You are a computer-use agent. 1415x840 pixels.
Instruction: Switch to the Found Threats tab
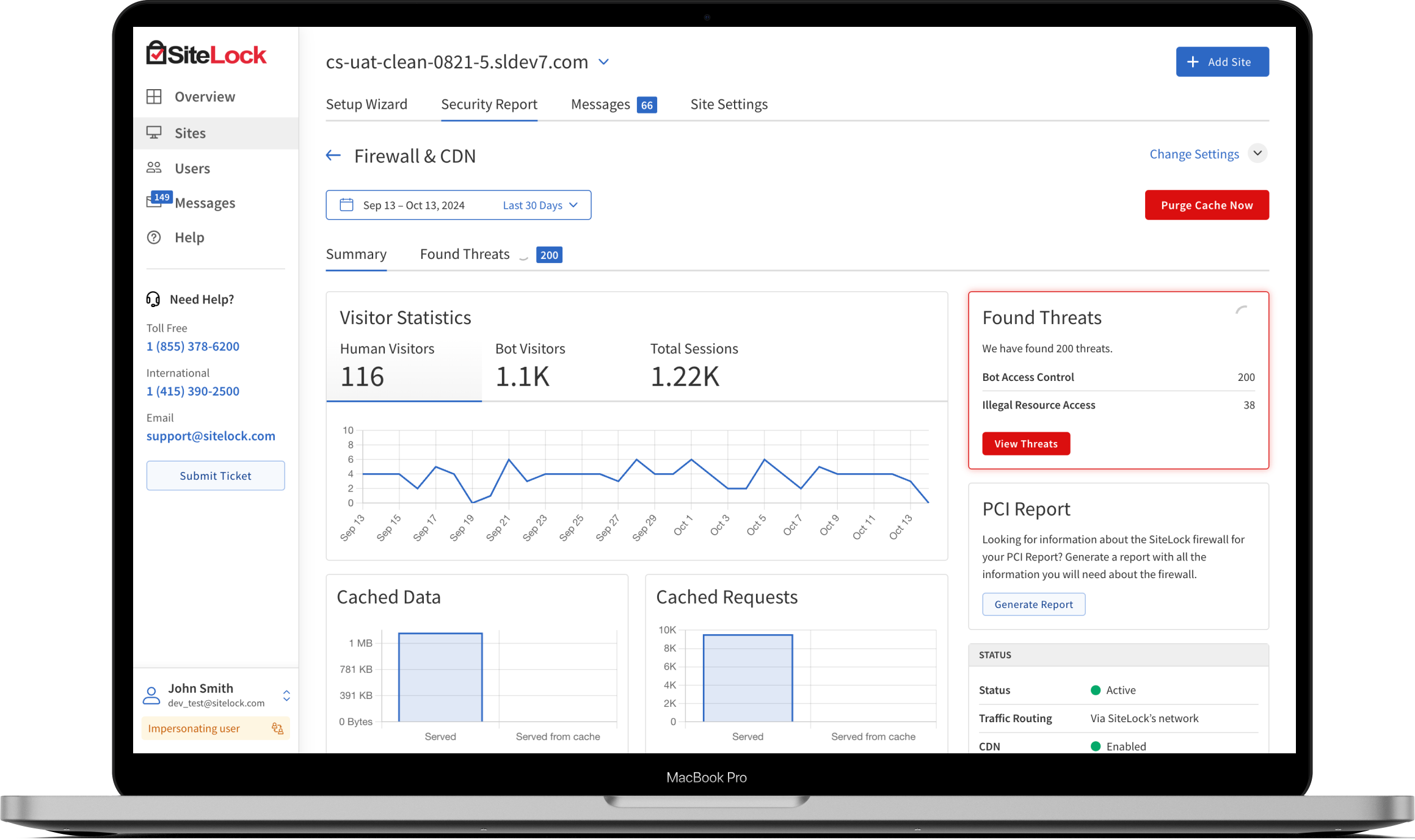465,254
